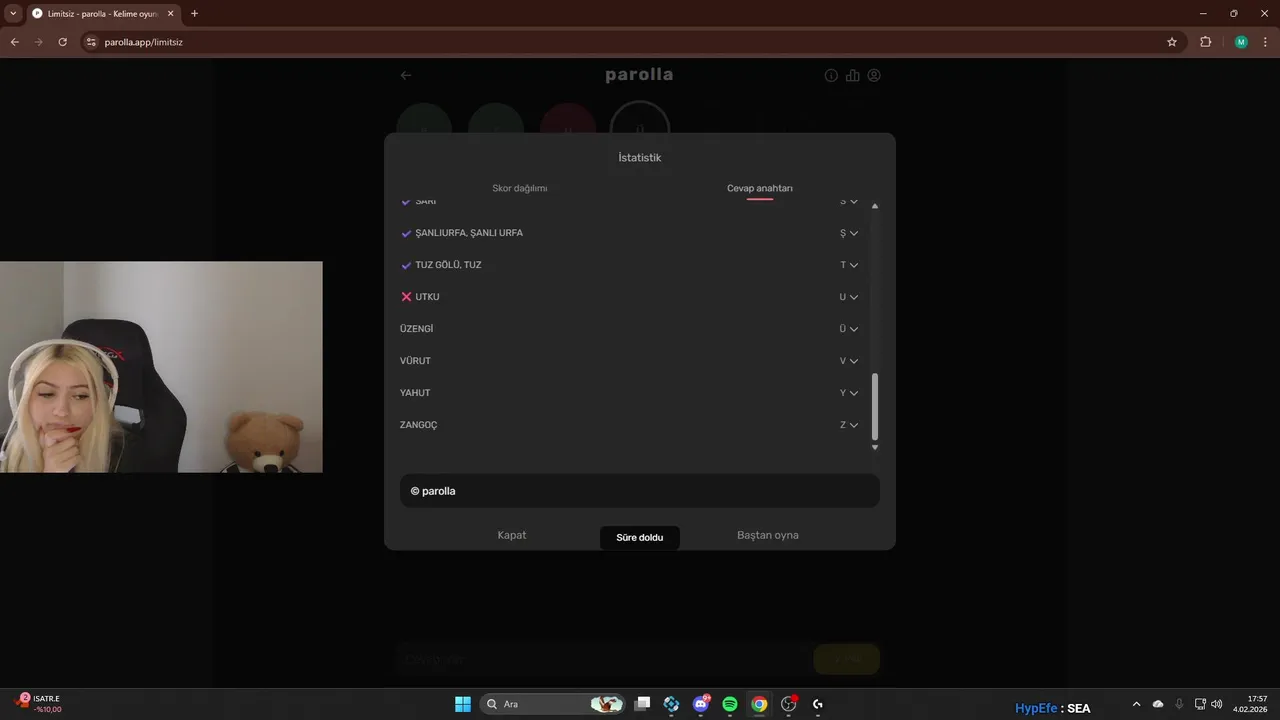Open the info icon in parolla header

coord(831,75)
